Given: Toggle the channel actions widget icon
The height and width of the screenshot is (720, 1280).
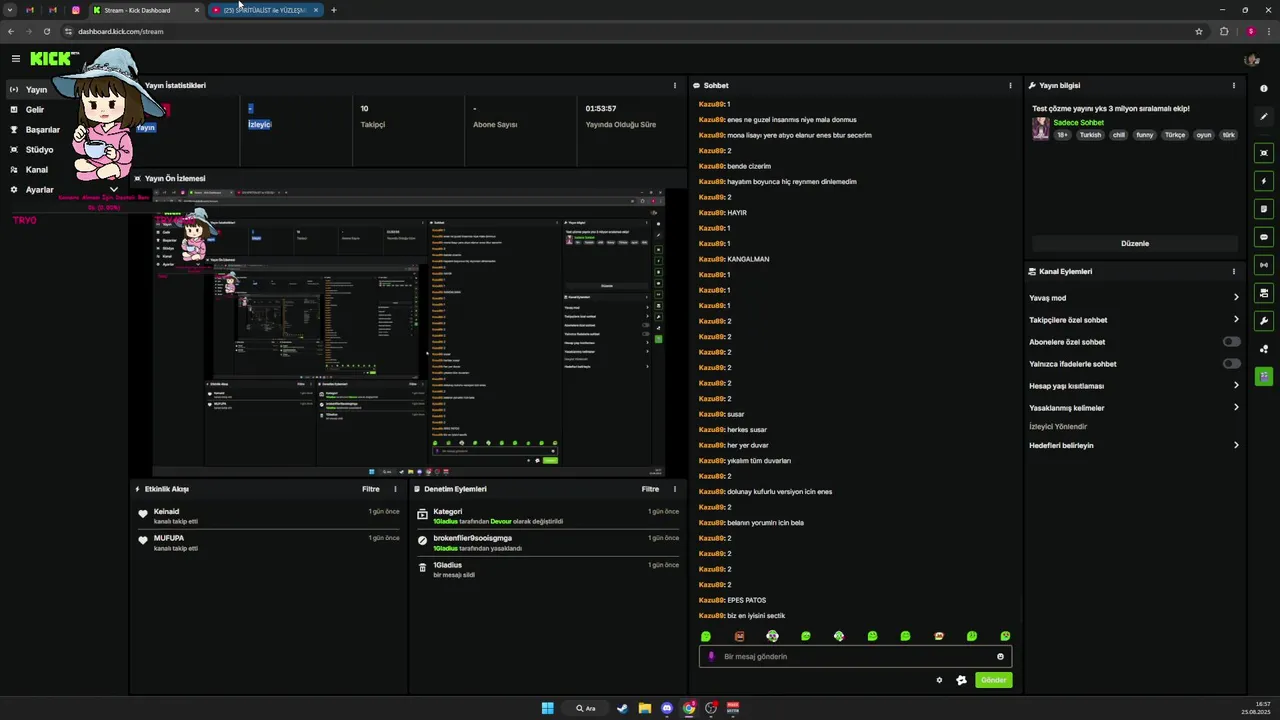Looking at the screenshot, I should tap(1264, 293).
